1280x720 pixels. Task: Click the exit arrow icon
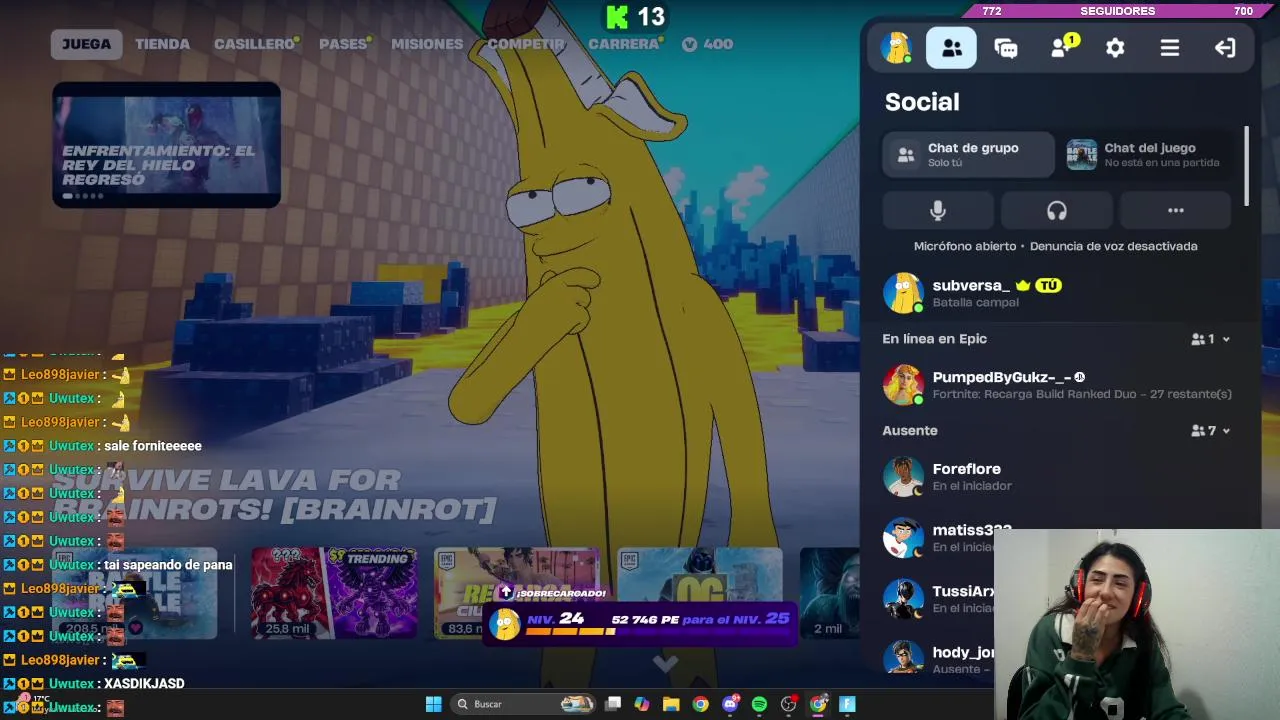pos(1225,48)
